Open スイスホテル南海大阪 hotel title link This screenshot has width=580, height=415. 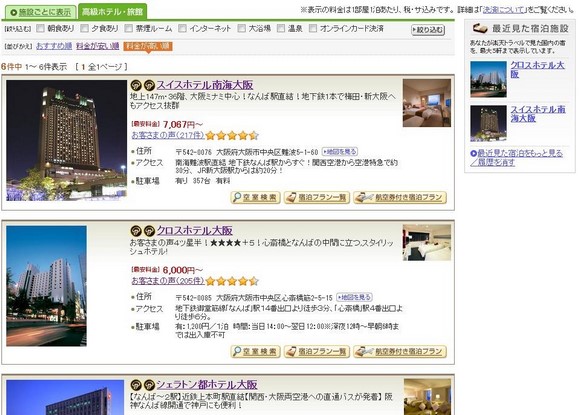pos(205,85)
